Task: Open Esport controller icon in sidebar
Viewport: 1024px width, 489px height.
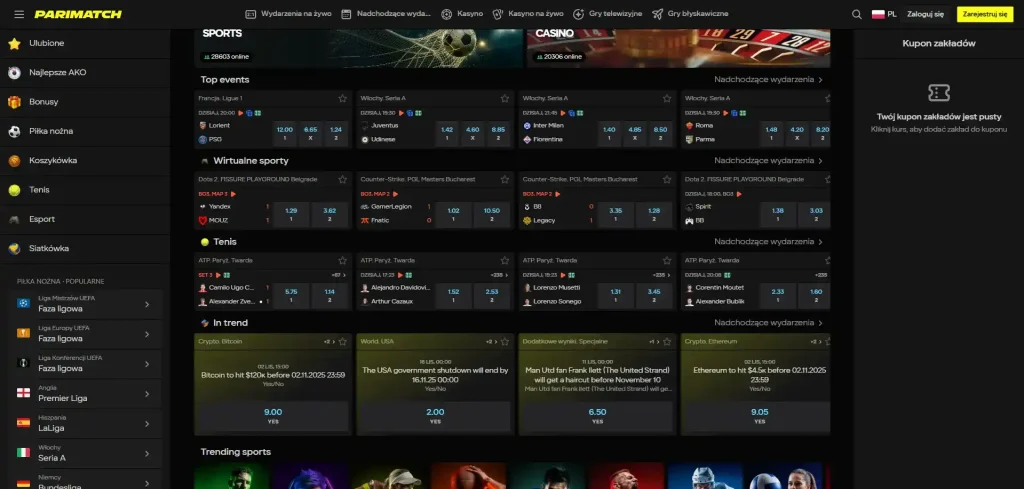Action: (x=14, y=219)
